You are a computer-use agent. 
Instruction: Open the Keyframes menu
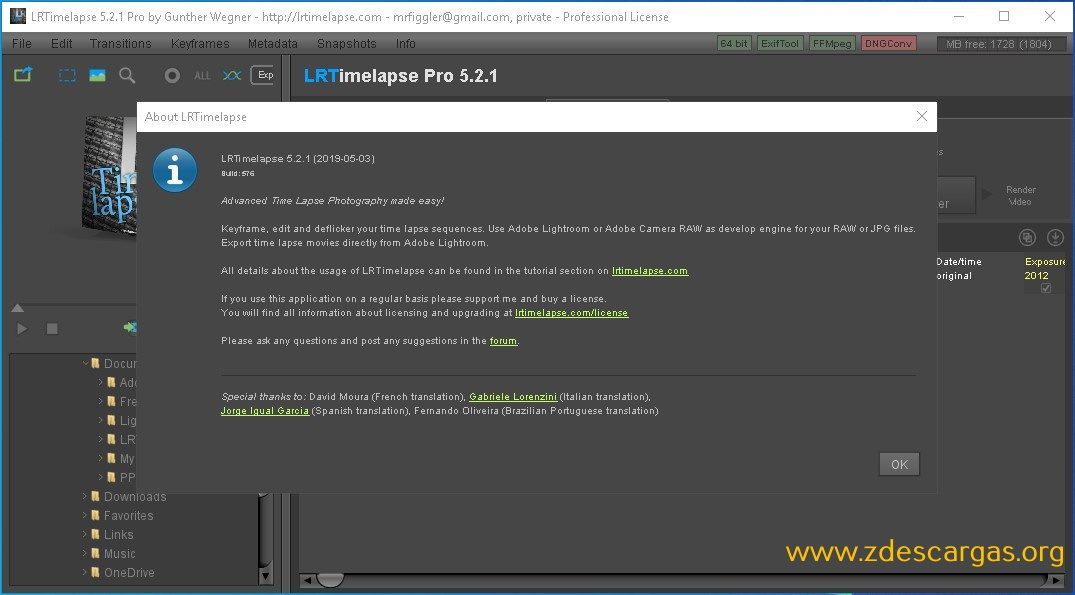point(200,43)
